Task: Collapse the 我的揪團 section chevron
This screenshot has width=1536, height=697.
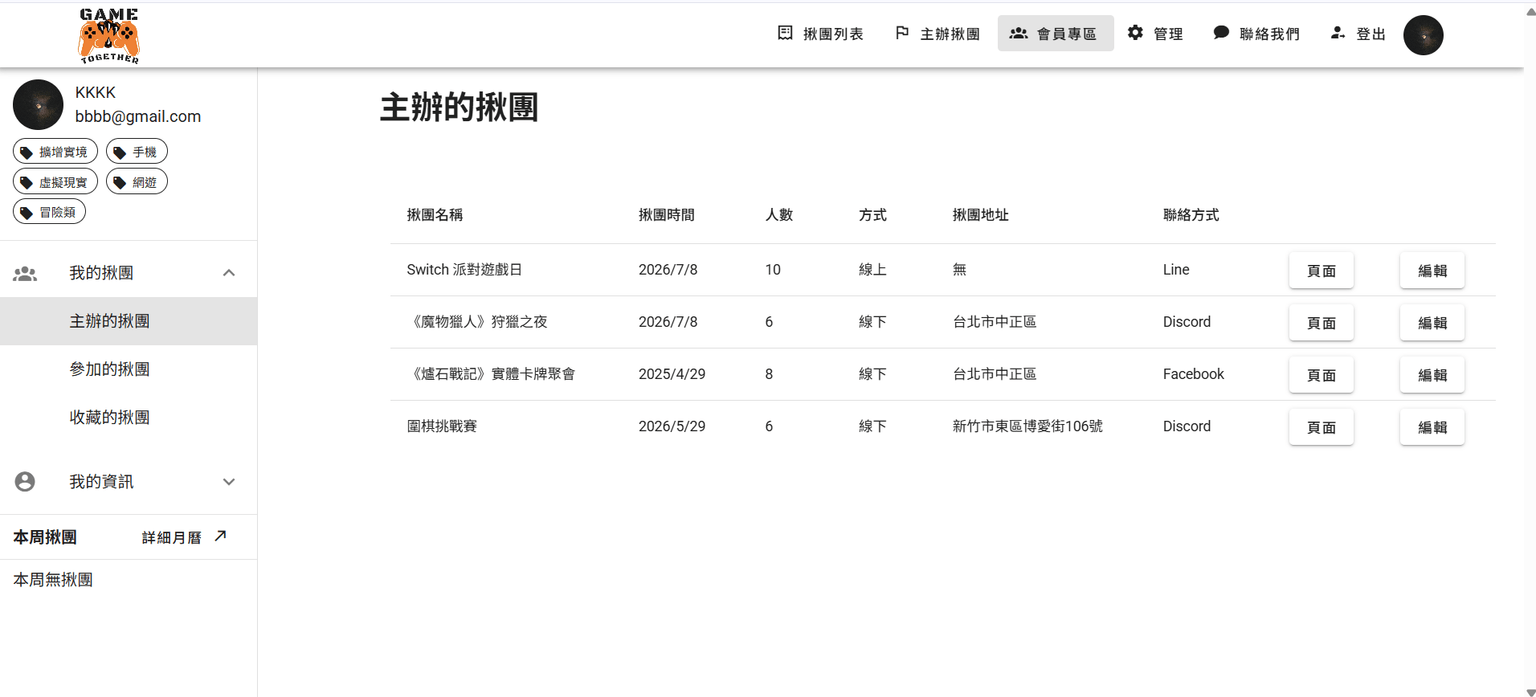Action: click(x=229, y=273)
